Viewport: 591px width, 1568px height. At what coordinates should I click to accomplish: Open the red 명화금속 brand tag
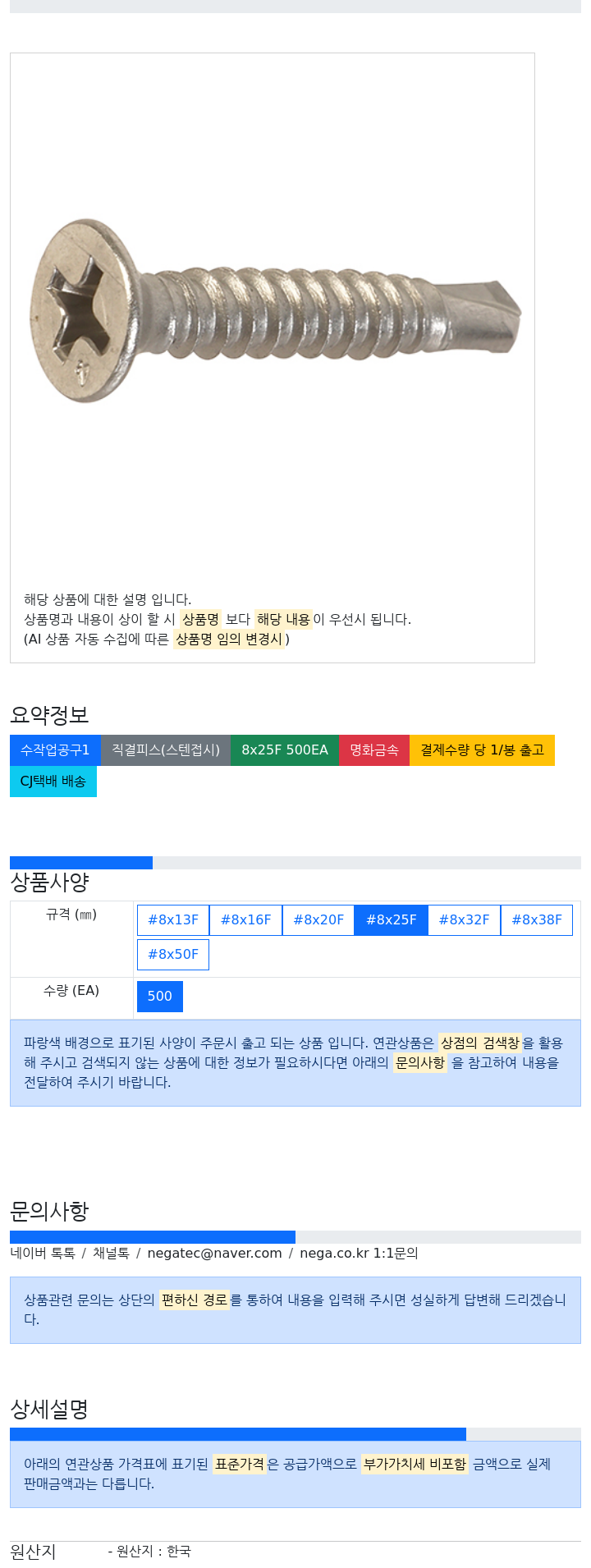pos(374,750)
